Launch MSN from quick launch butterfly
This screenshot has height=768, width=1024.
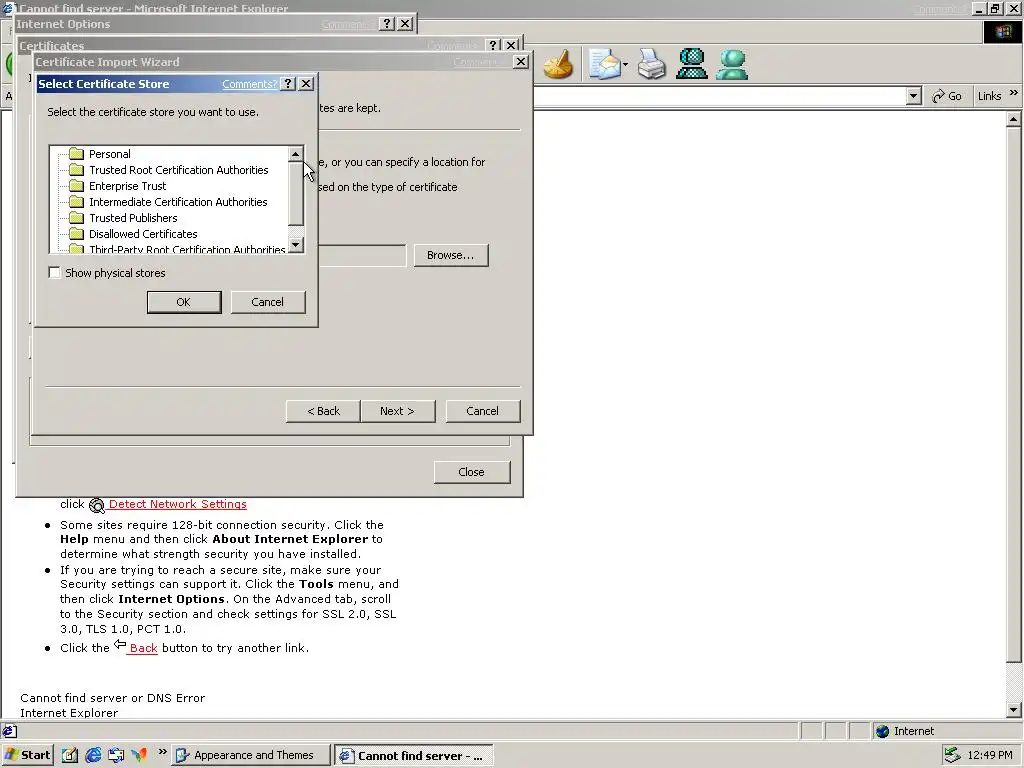pyautogui.click(x=139, y=755)
